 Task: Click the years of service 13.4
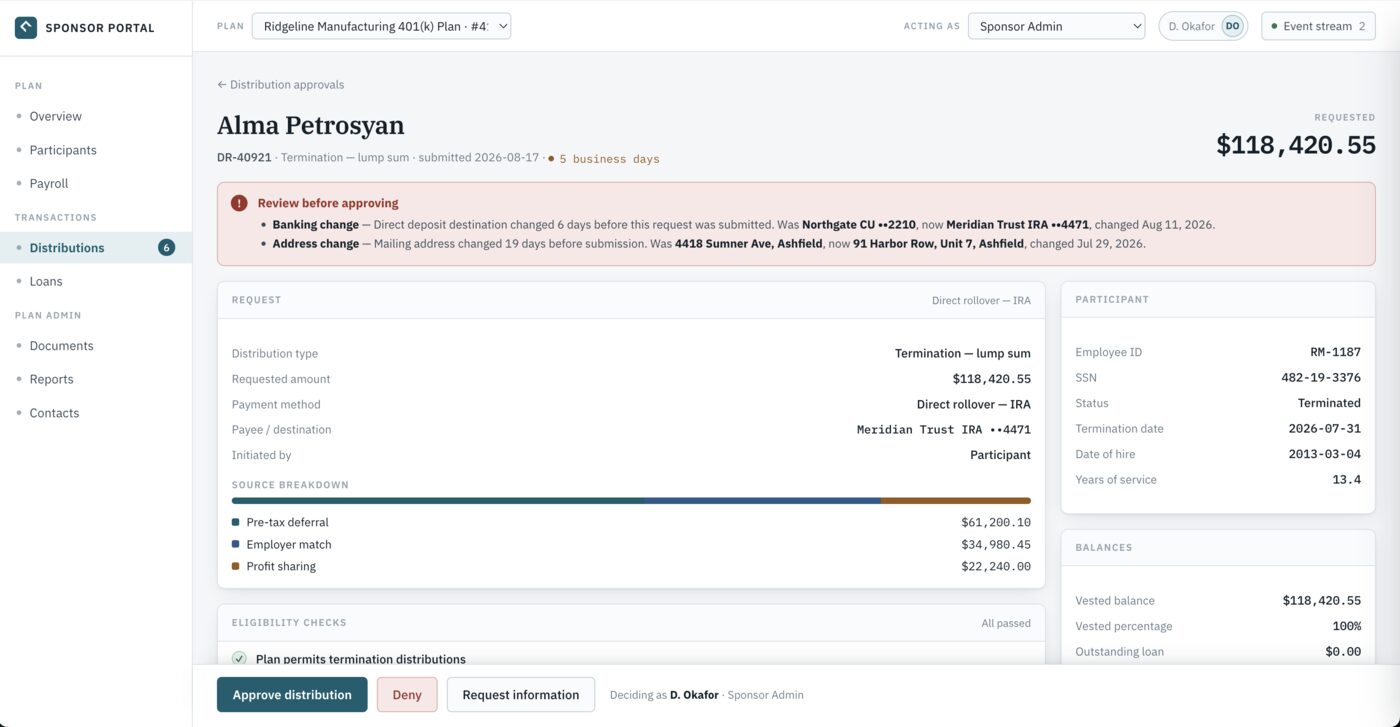click(x=1347, y=479)
